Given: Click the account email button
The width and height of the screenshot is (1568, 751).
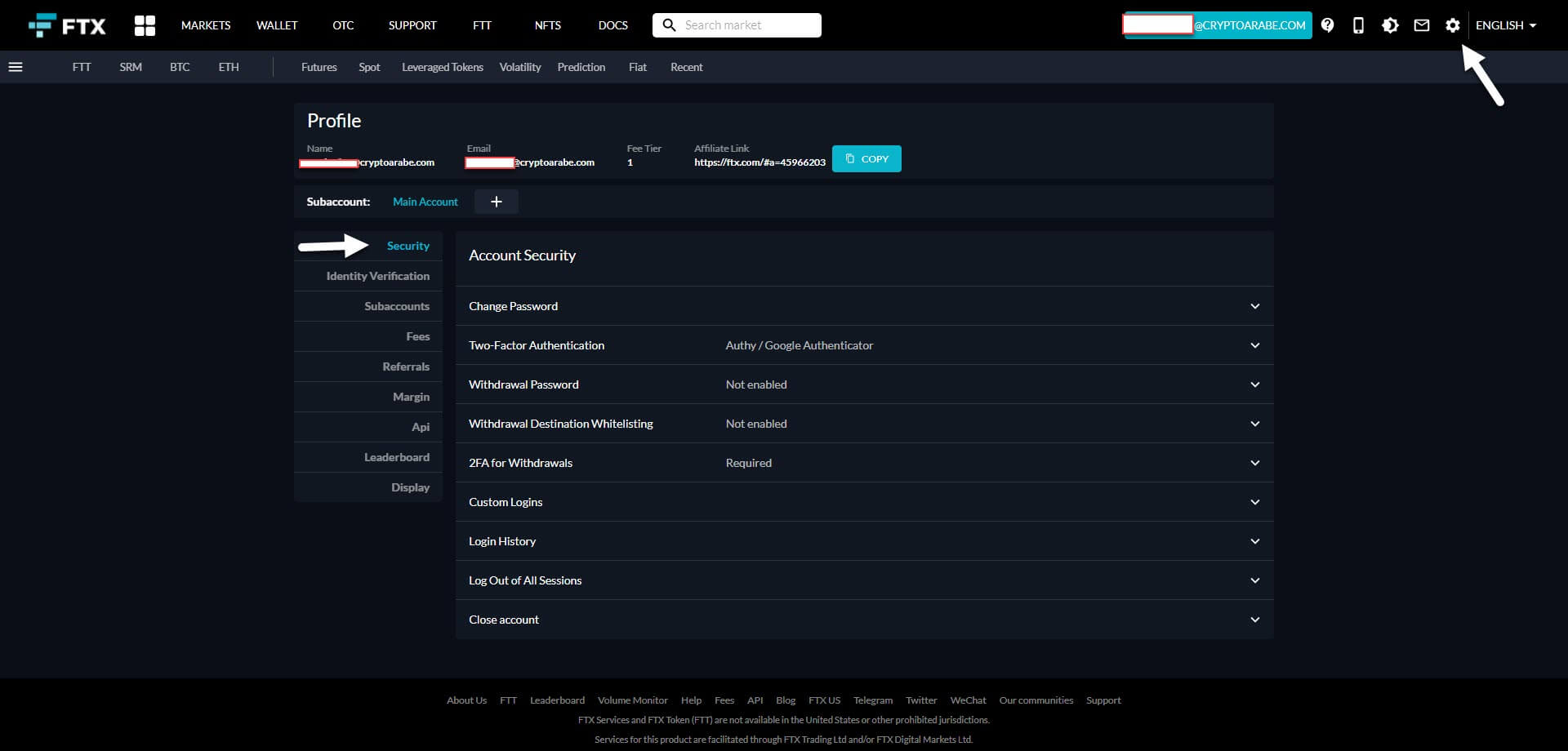Looking at the screenshot, I should tap(1218, 25).
